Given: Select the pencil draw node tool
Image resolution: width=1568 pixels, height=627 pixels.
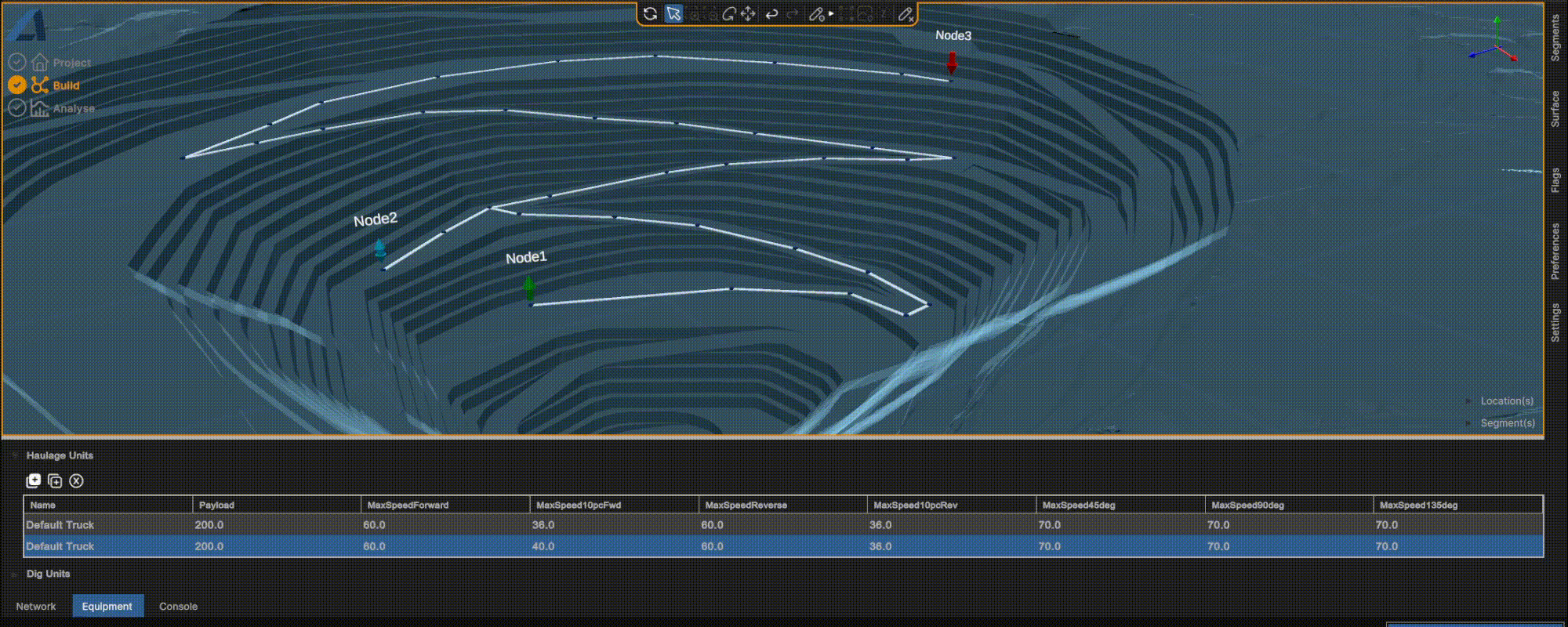Looking at the screenshot, I should point(816,14).
